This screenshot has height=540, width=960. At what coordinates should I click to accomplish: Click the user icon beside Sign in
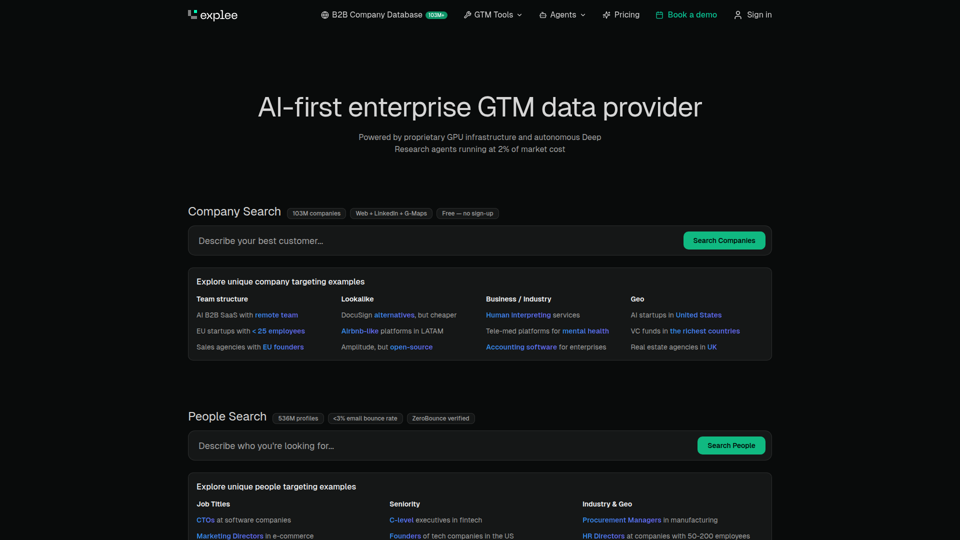tap(738, 15)
